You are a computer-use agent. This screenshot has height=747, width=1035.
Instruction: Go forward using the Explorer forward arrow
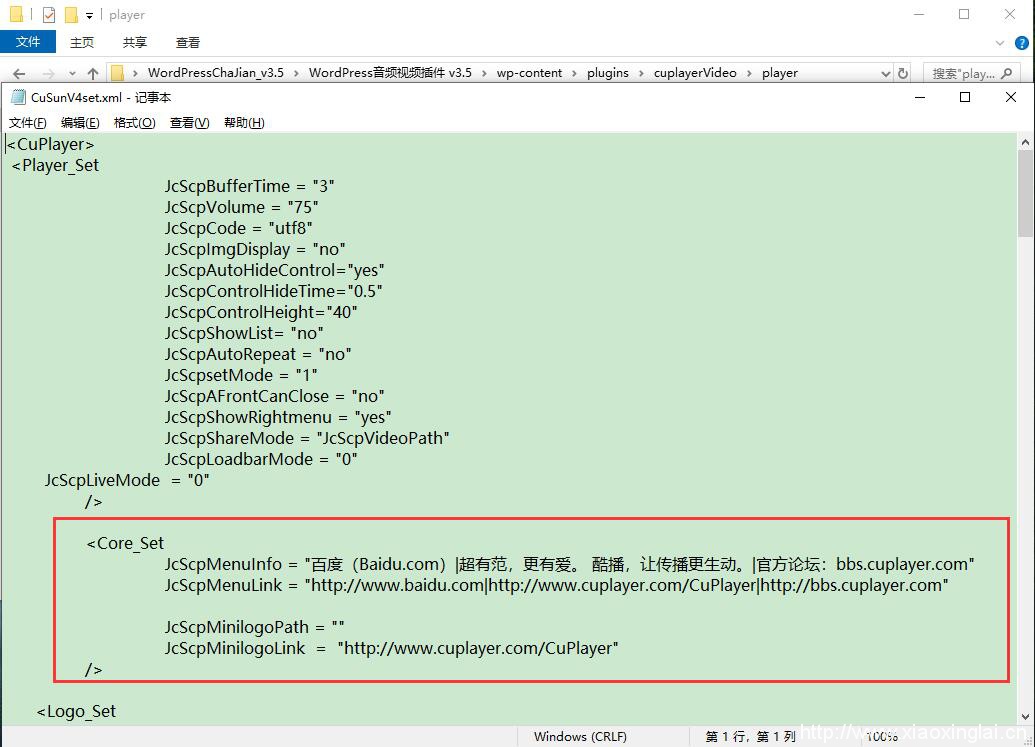tap(48, 73)
